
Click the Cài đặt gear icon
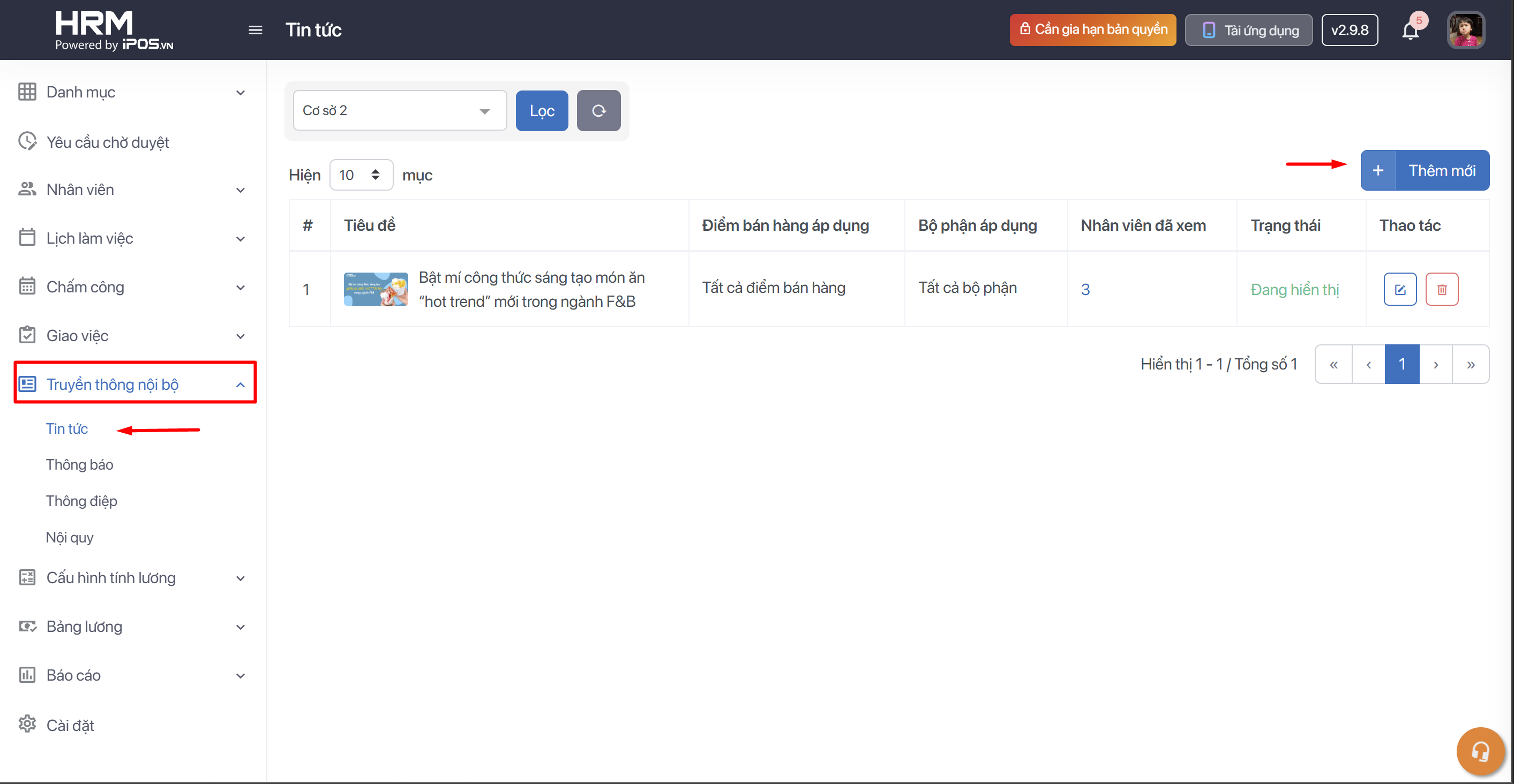pos(27,724)
